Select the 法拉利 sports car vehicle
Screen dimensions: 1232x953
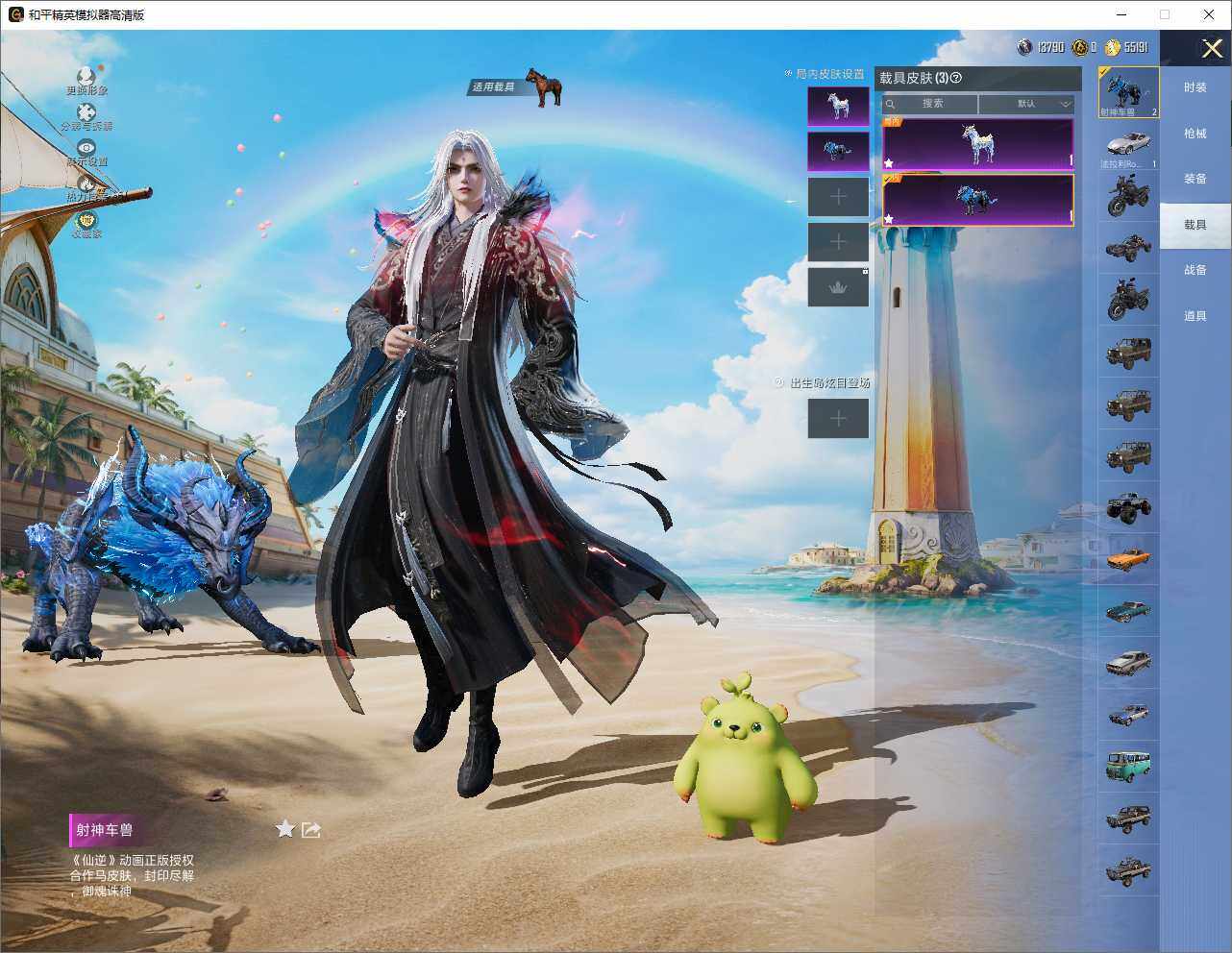(1129, 145)
